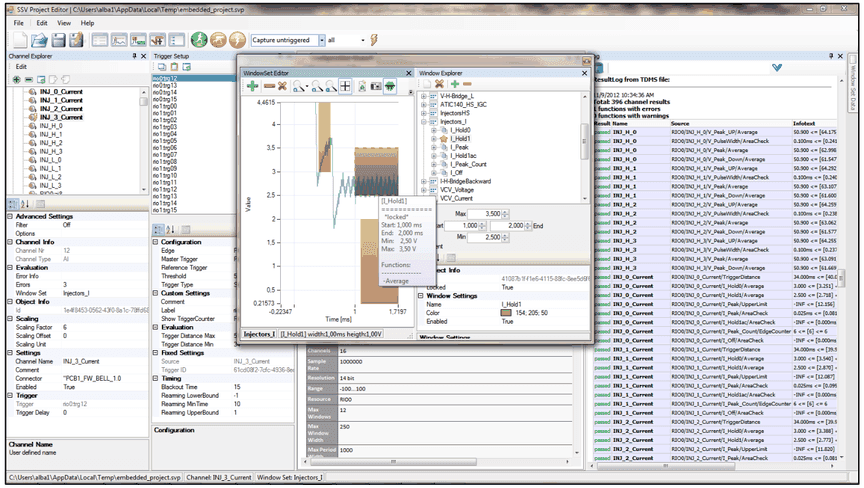The height and width of the screenshot is (488, 864).
Task: Click the orange minus in the Window Explorer toolbar
Action: [x=467, y=84]
